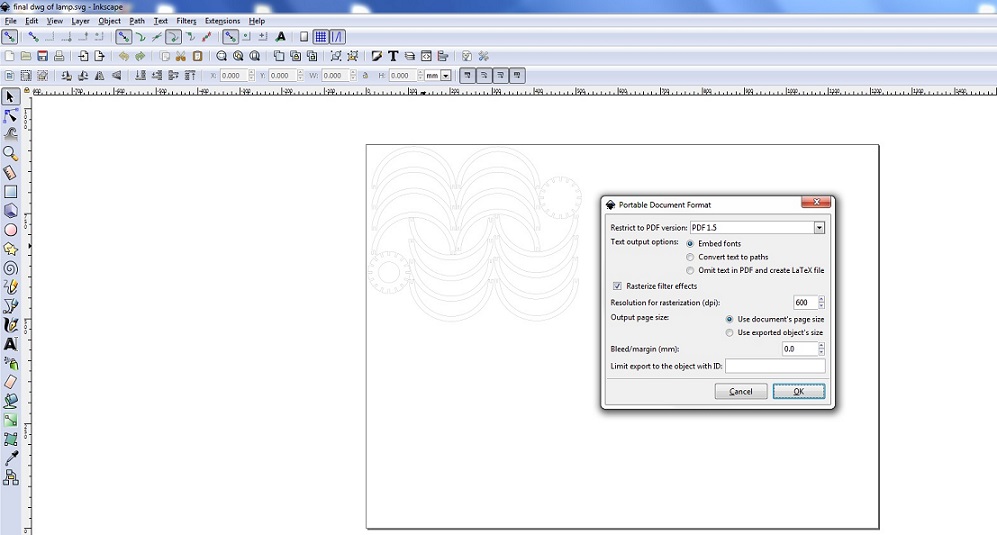Viewport: 997px width, 535px height.
Task: Click the Print document icon
Action: point(59,56)
